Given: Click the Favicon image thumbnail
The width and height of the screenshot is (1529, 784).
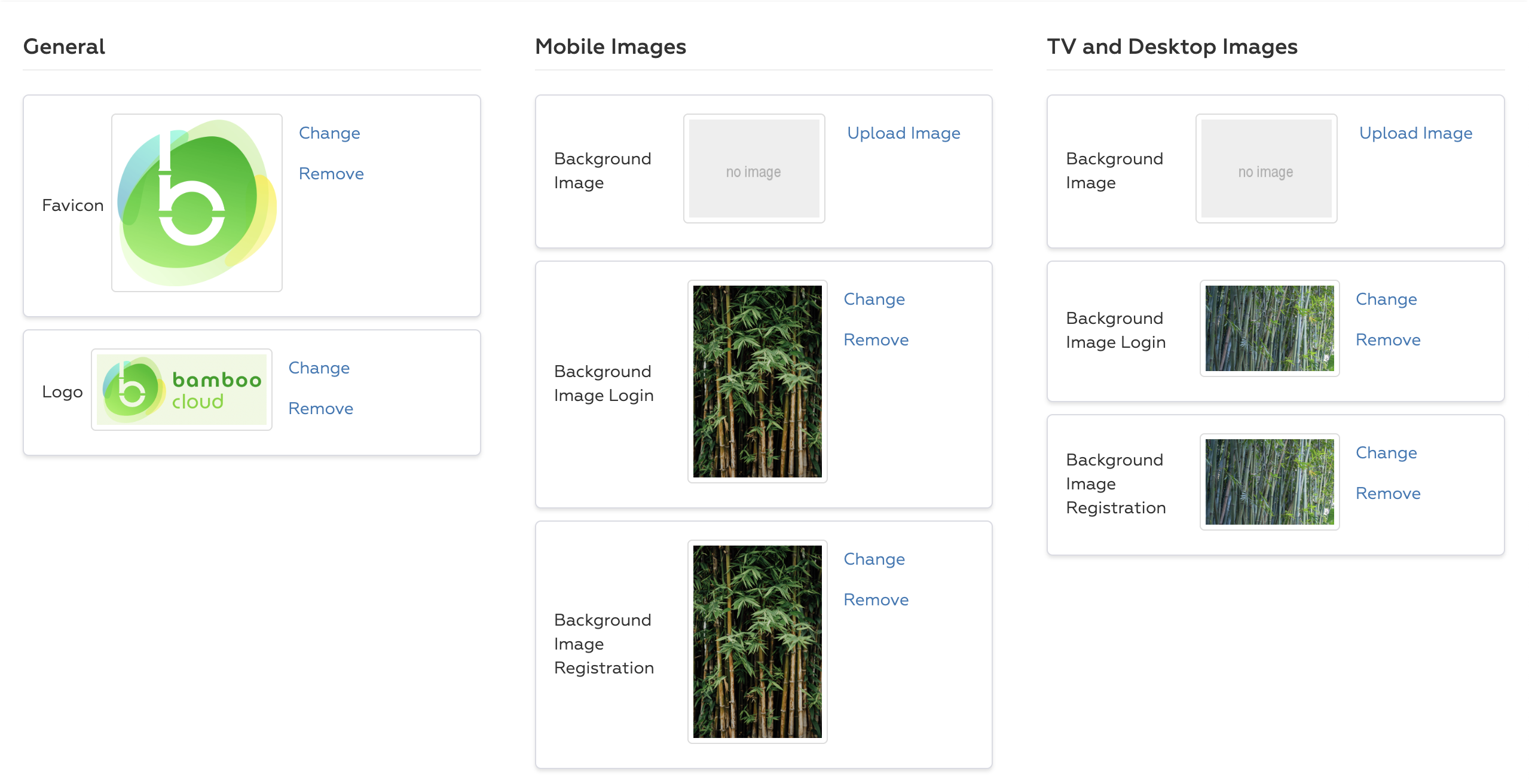Looking at the screenshot, I should click(x=197, y=203).
